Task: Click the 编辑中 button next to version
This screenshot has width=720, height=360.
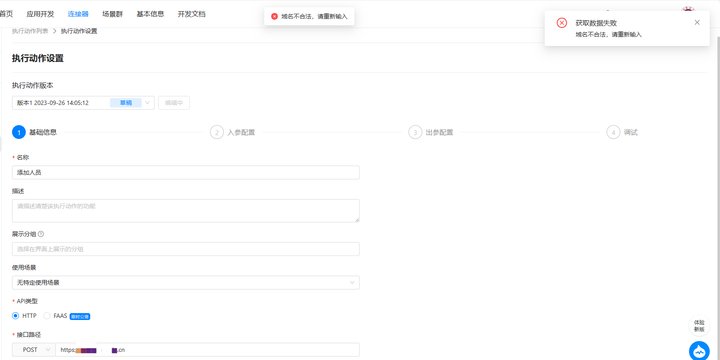Action: 174,103
